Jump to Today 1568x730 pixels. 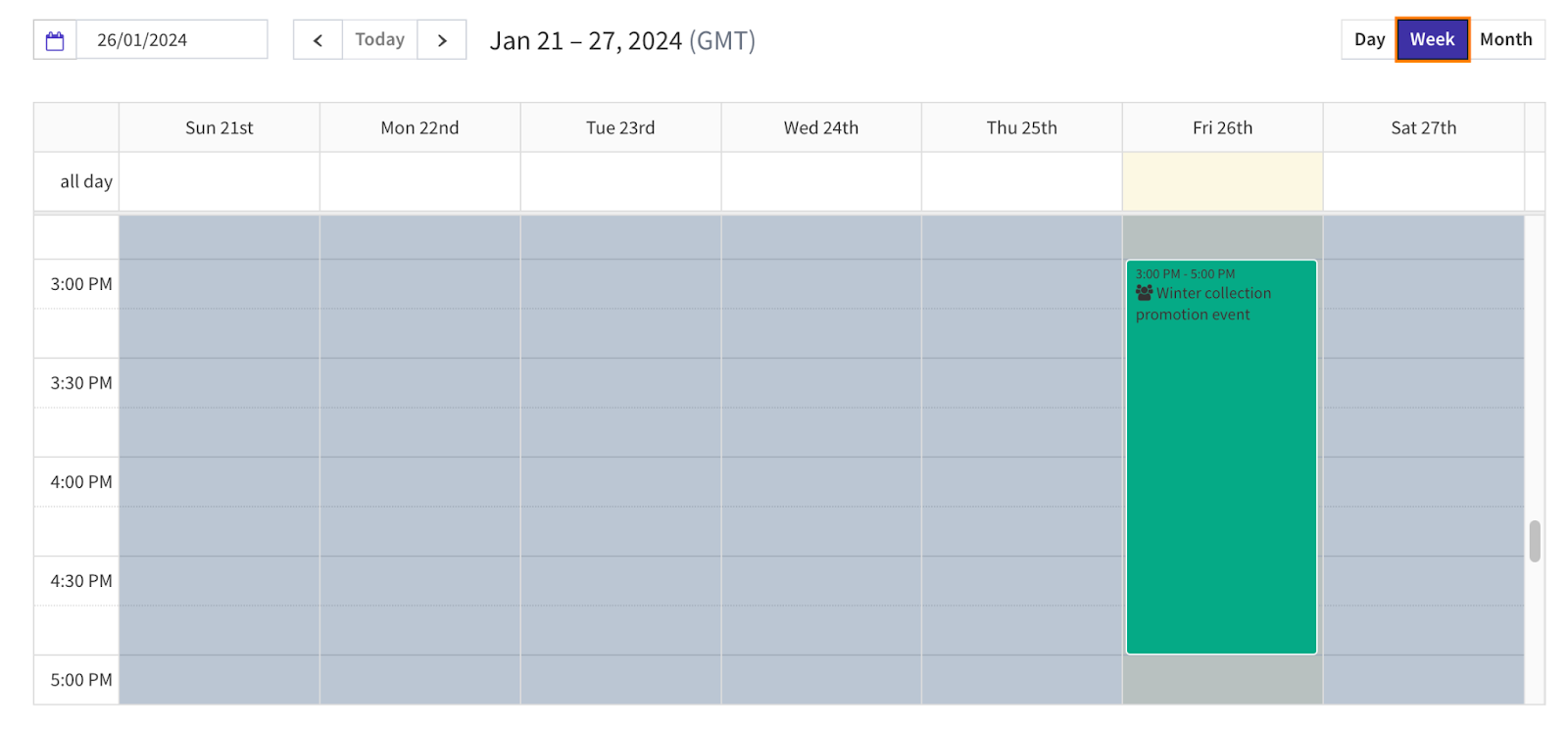pyautogui.click(x=380, y=40)
